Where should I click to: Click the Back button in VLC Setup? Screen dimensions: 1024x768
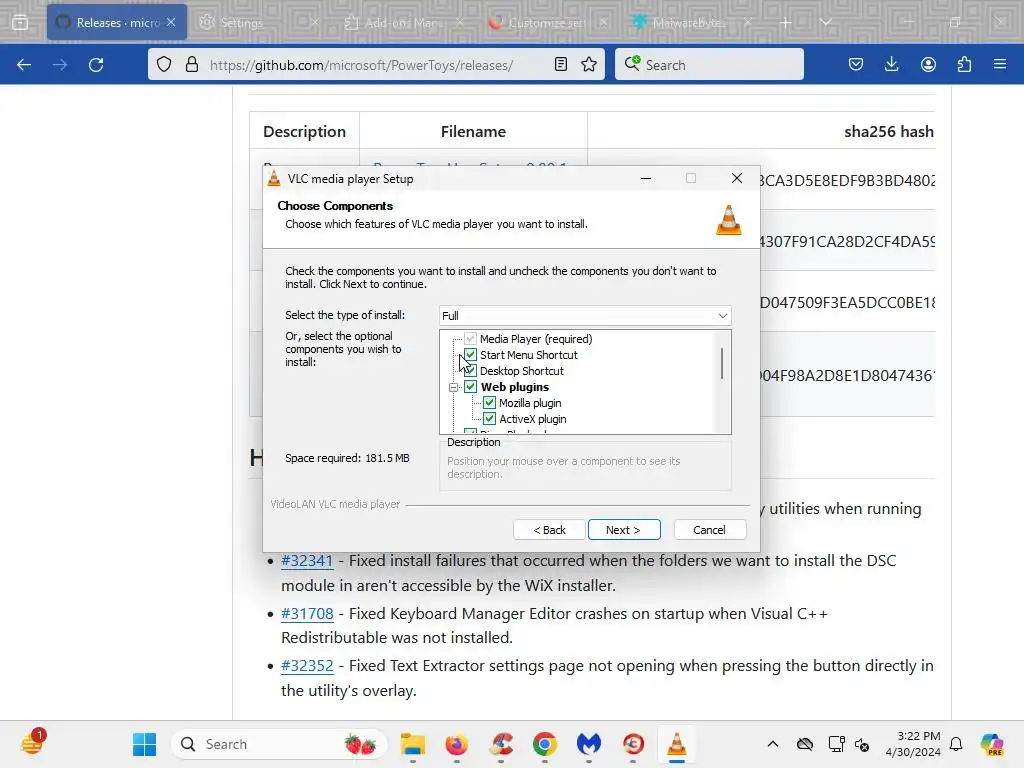coord(549,530)
